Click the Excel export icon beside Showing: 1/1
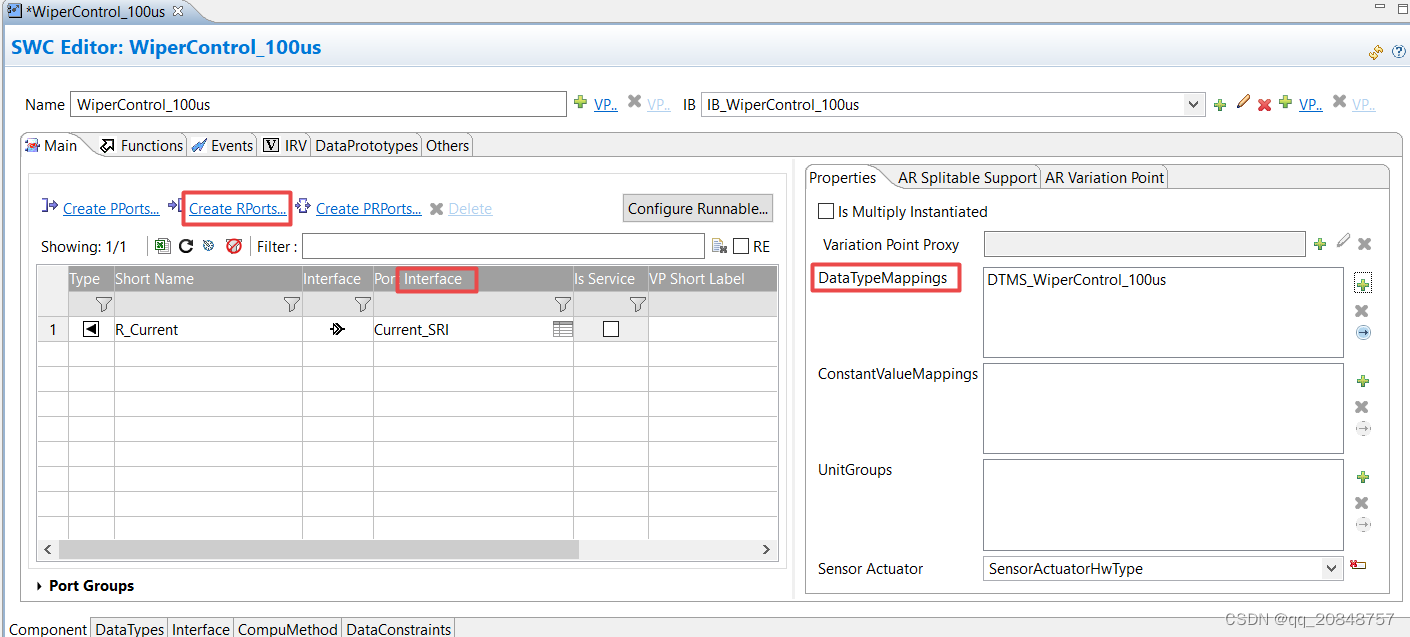 pyautogui.click(x=163, y=245)
